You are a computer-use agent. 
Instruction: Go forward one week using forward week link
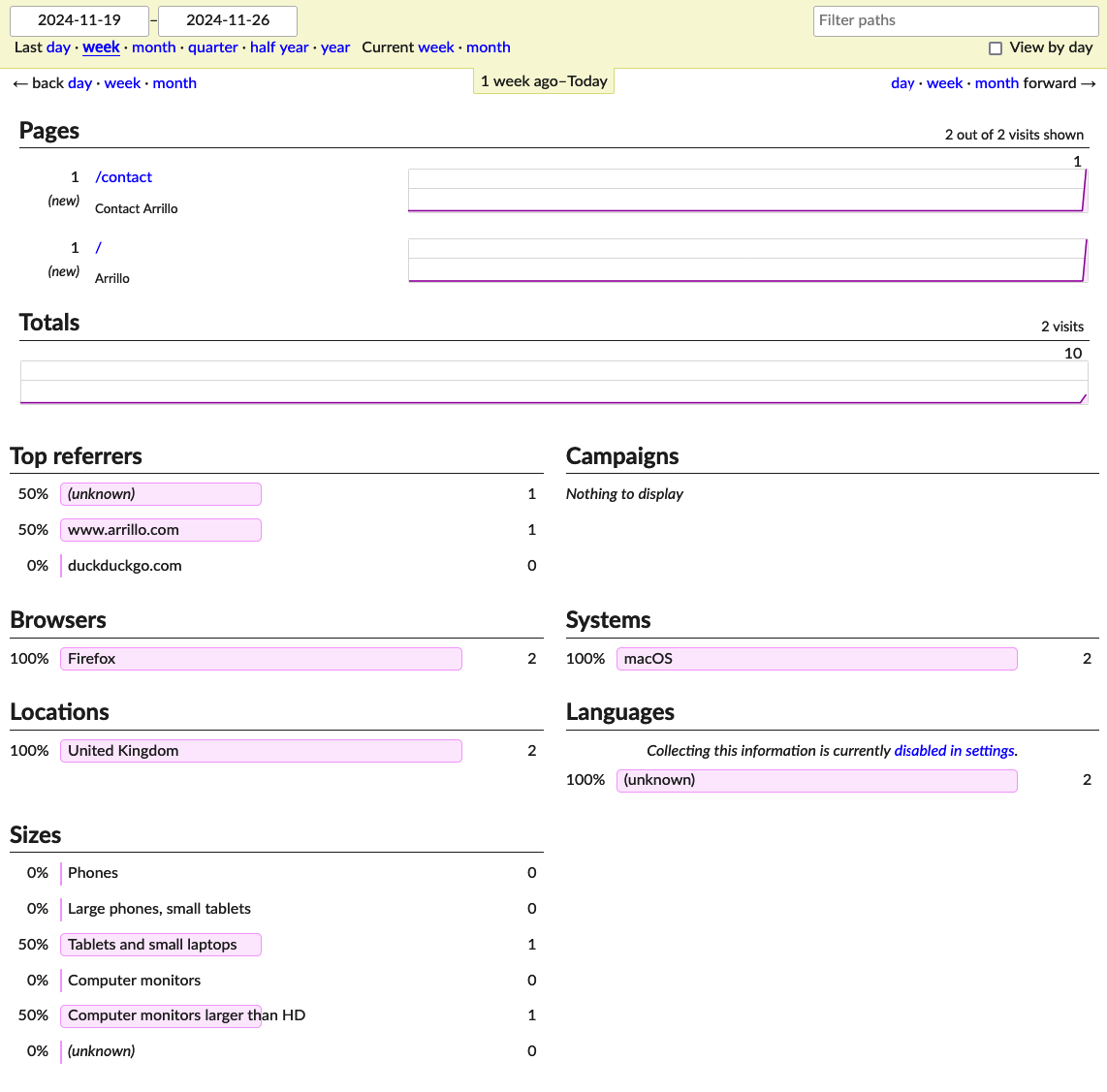tap(944, 82)
